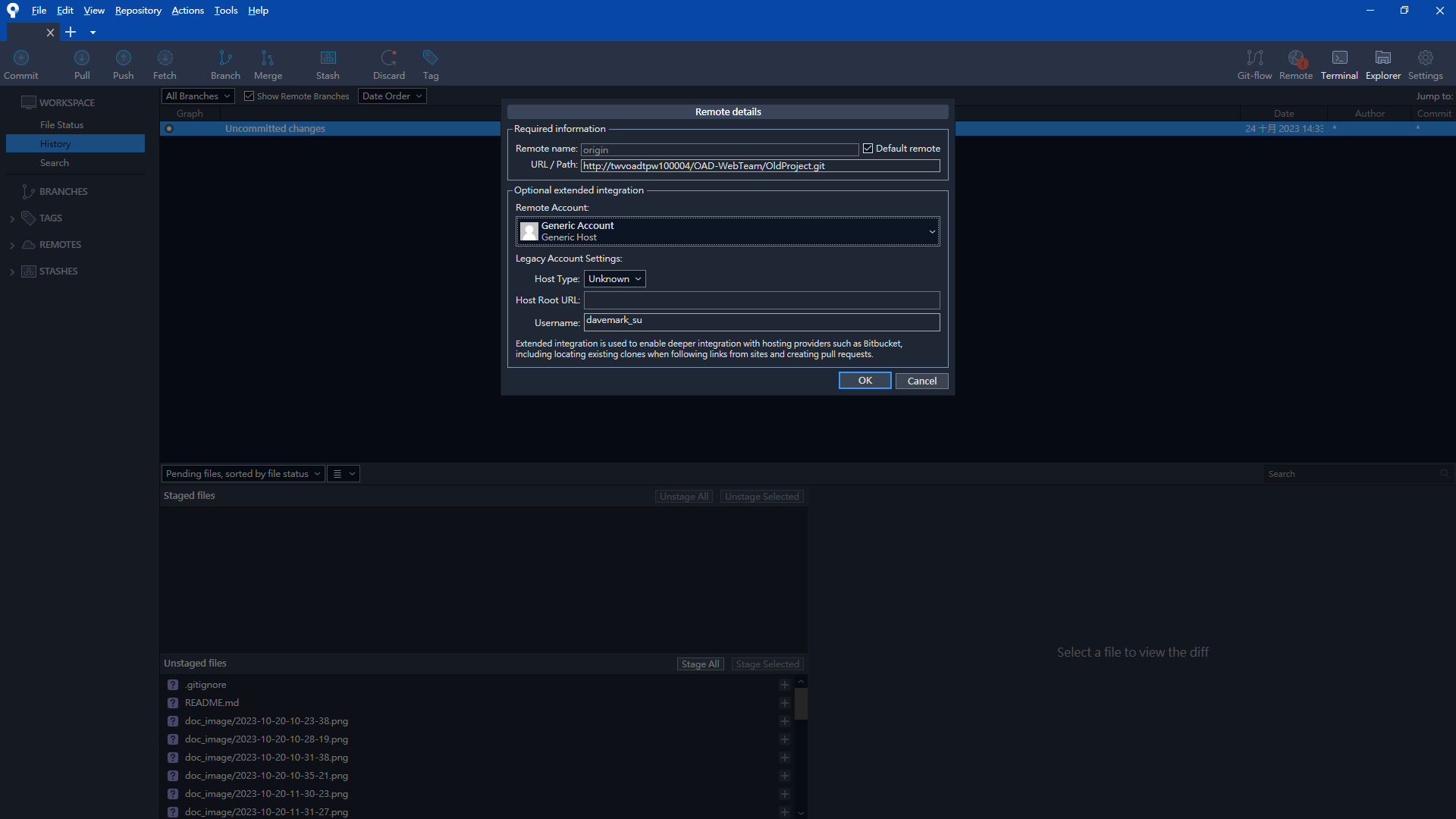Click the Stage All button

(700, 664)
